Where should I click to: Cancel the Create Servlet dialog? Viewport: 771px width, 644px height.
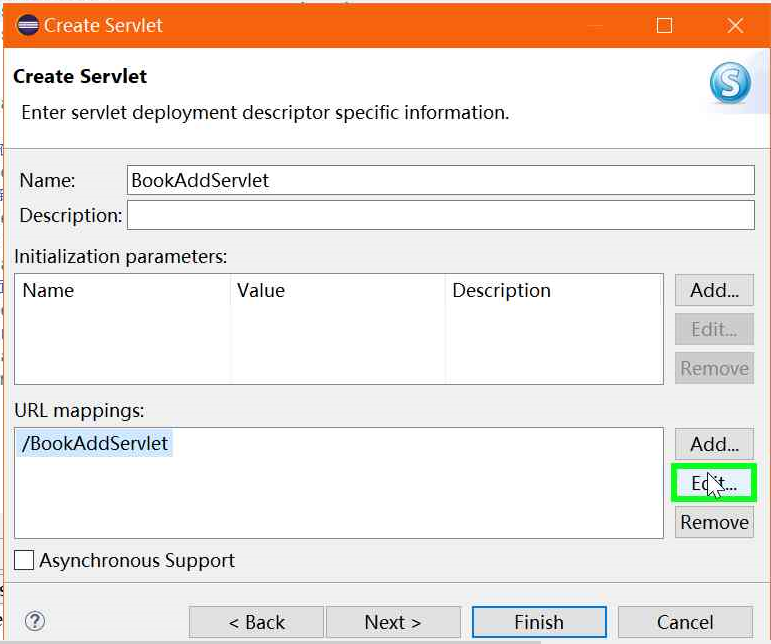click(x=685, y=622)
